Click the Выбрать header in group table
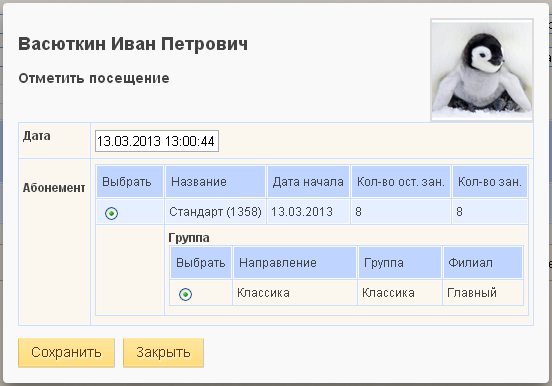Viewport: 552px width, 386px height. (x=201, y=263)
